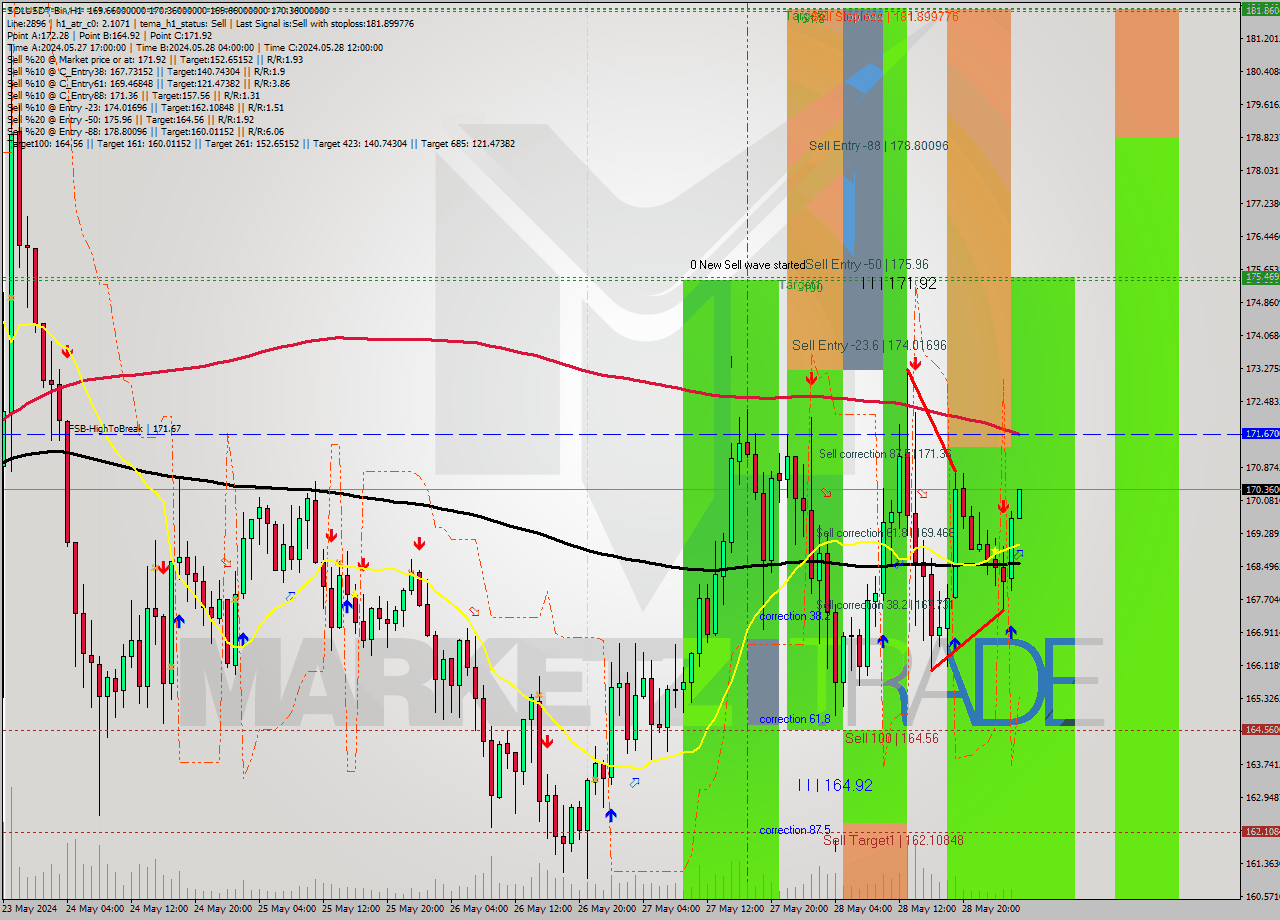This screenshot has height=920, width=1280.
Task: Select the 'C_Entry88: 171.36' line
Action: [134, 95]
